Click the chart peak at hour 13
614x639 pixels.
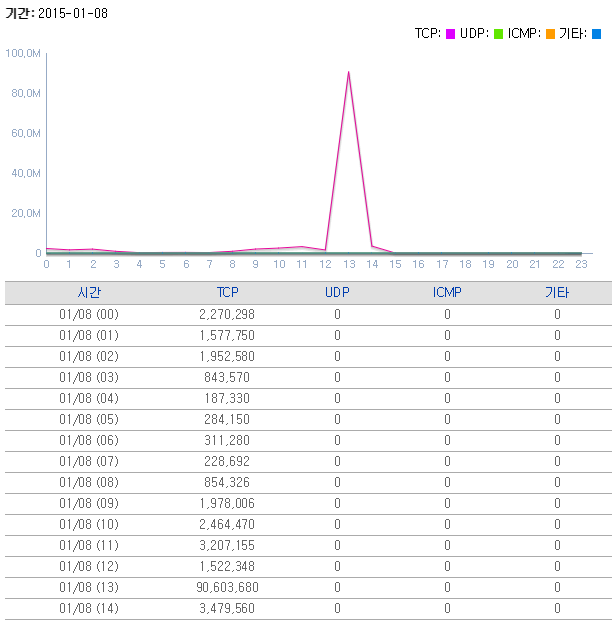pyautogui.click(x=348, y=72)
